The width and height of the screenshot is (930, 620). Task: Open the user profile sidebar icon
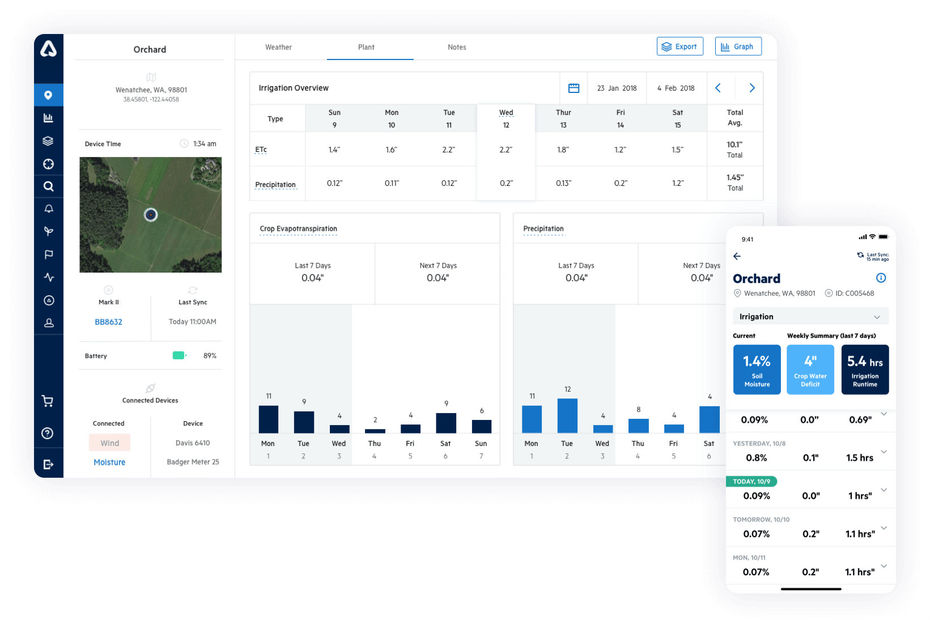coord(48,323)
